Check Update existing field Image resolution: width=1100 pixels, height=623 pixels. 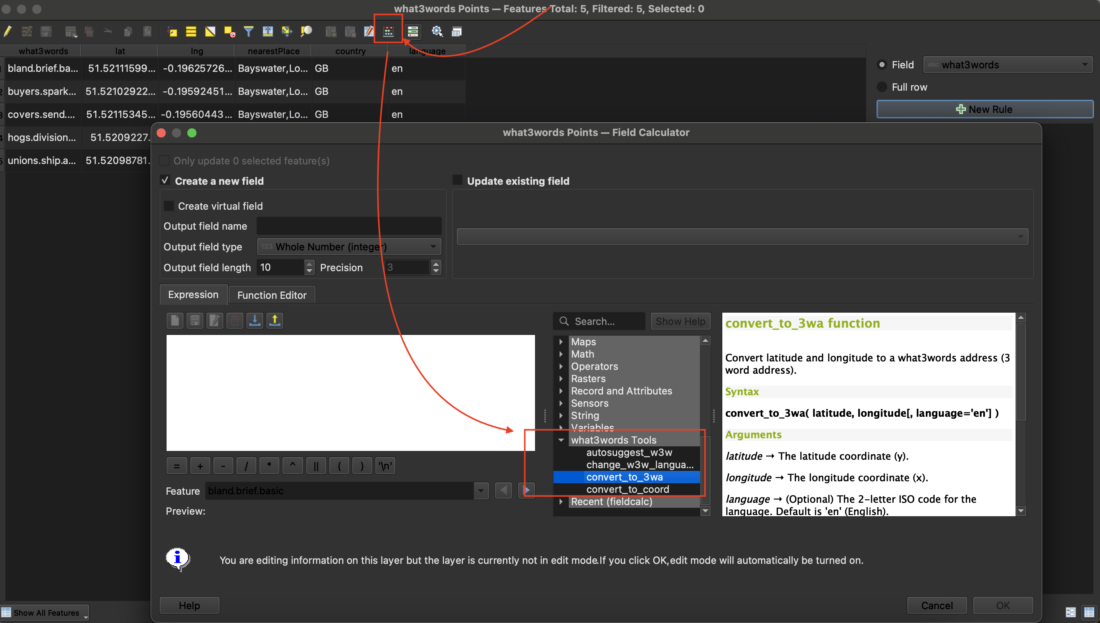pyautogui.click(x=457, y=181)
